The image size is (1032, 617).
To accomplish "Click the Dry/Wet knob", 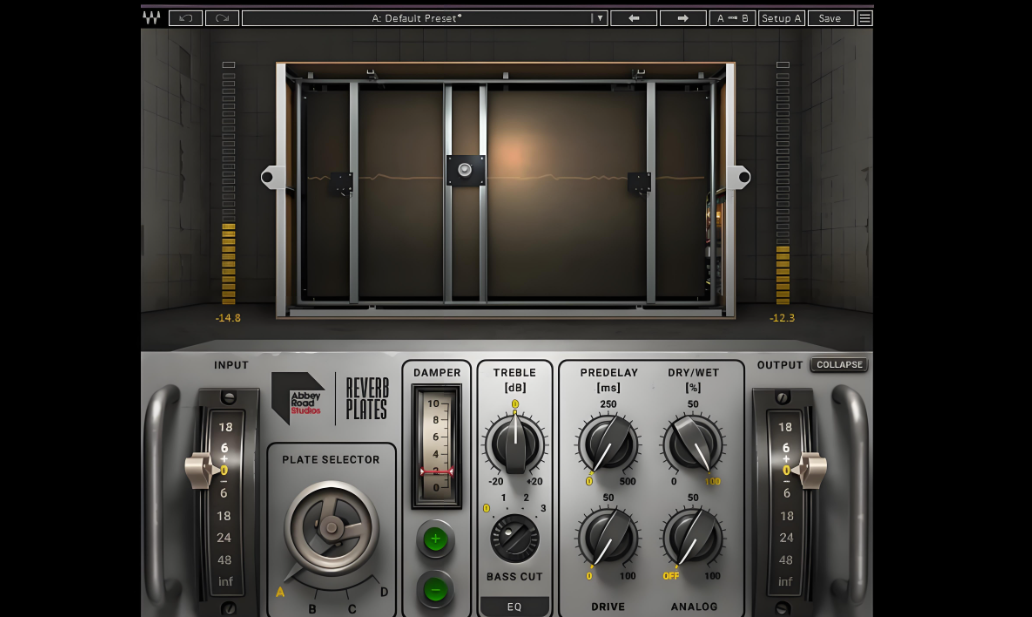I will pos(693,443).
